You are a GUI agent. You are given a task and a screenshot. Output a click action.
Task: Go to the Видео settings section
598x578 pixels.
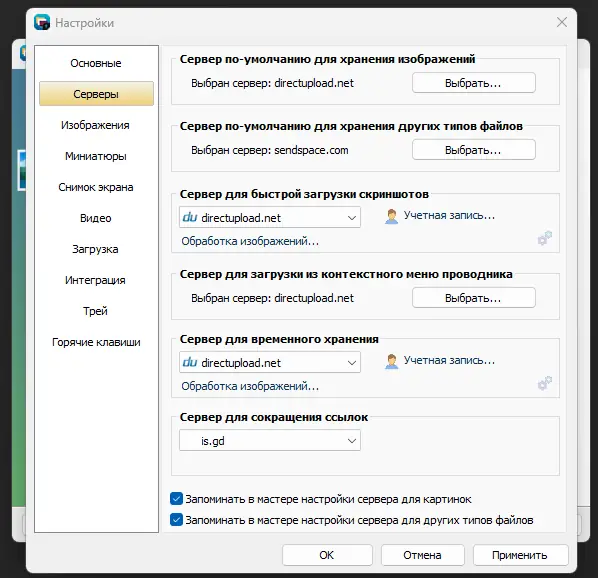point(96,218)
